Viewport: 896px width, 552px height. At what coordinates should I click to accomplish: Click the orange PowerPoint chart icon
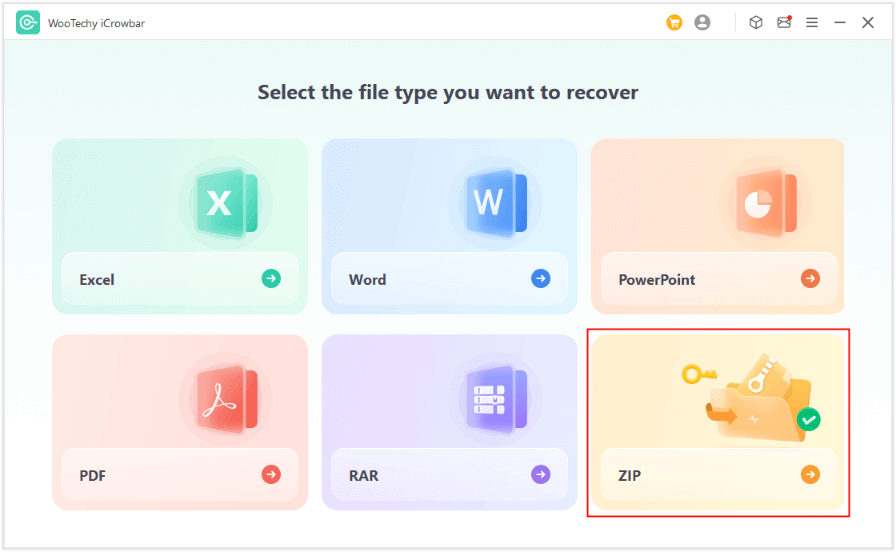(x=764, y=203)
